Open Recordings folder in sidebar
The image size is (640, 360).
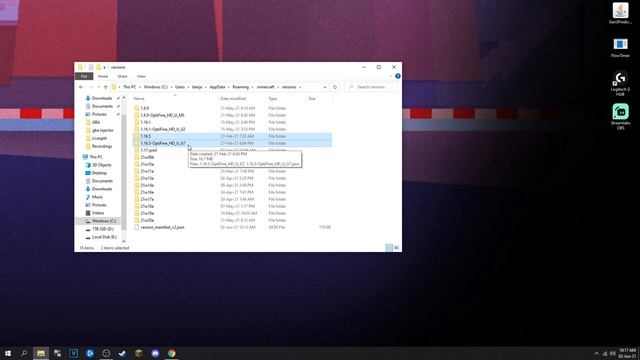click(102, 146)
